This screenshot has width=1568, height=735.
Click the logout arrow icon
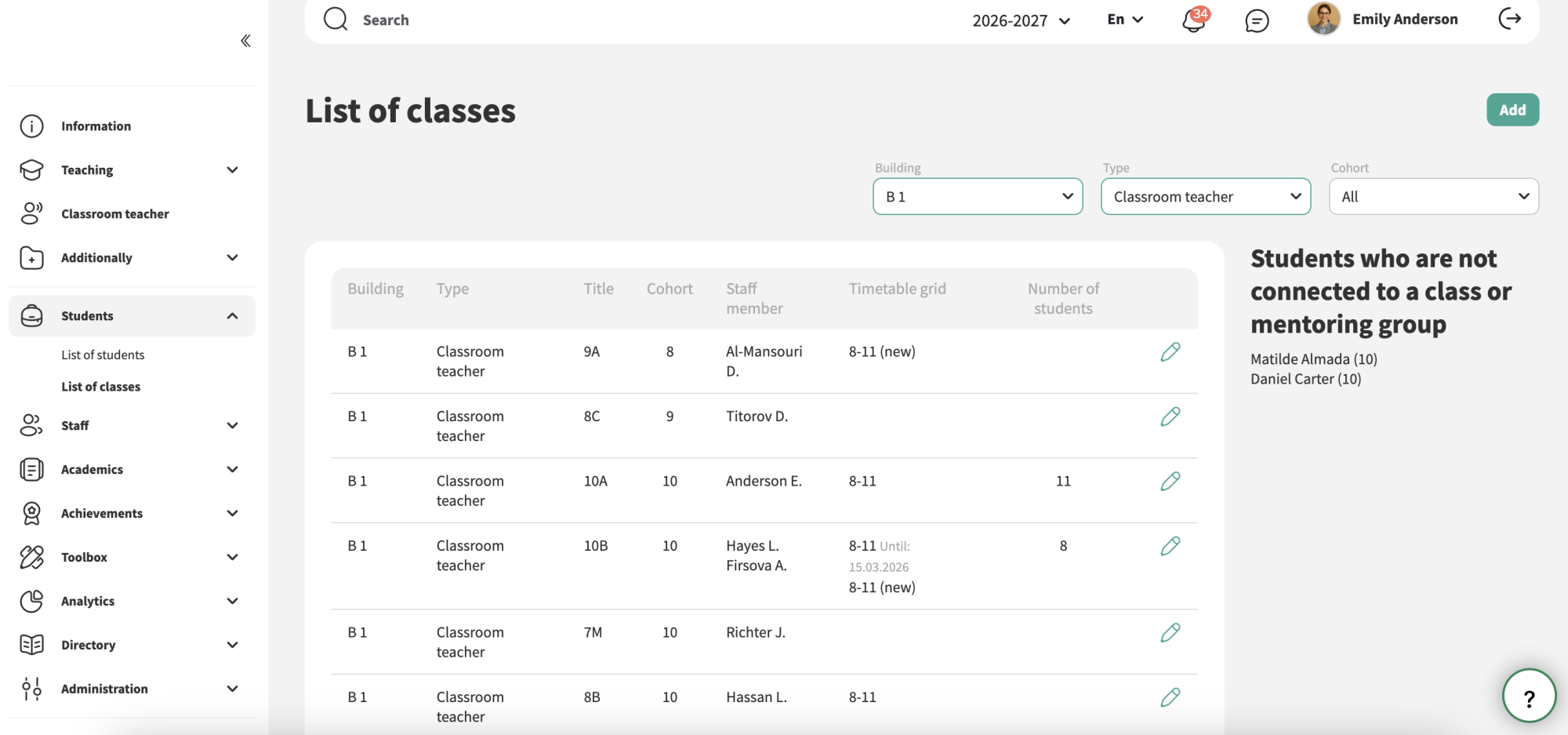point(1509,19)
